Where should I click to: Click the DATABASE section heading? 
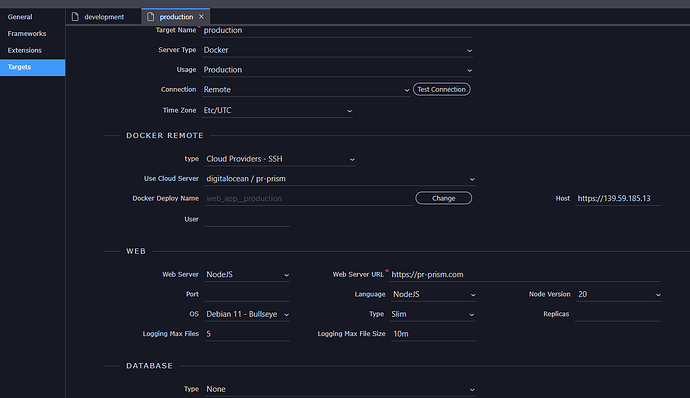(x=149, y=366)
